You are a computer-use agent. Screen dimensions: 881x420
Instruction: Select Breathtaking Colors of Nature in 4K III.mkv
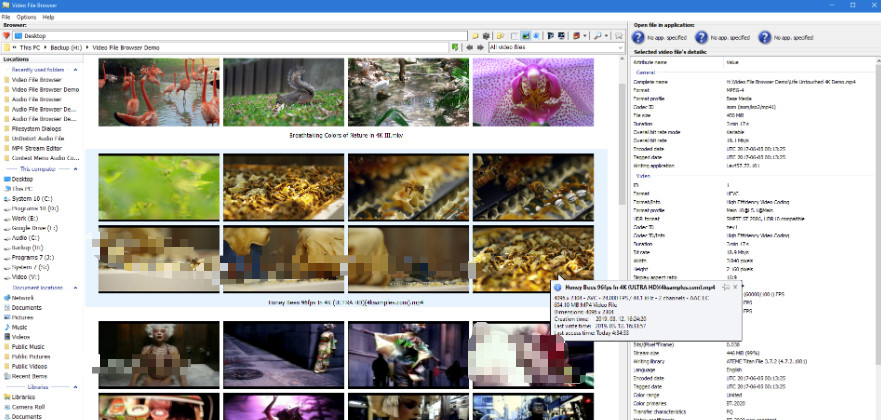click(x=346, y=135)
